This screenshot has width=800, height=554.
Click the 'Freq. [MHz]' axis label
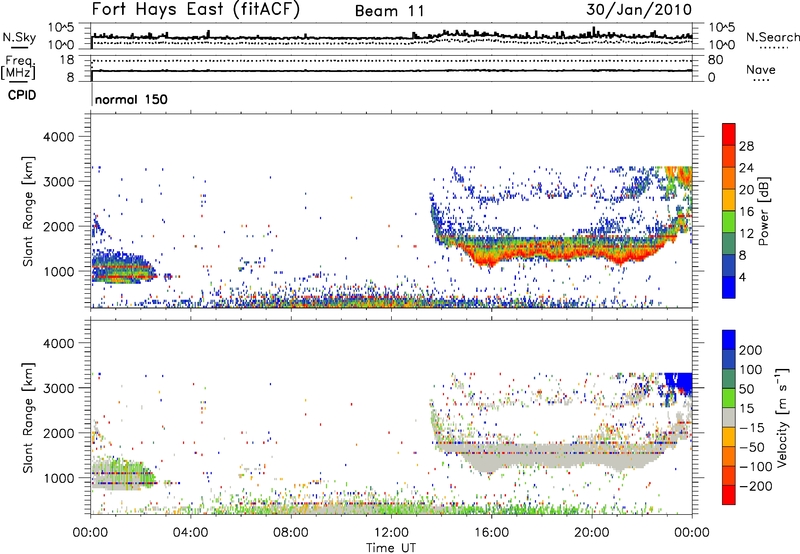(x=20, y=68)
